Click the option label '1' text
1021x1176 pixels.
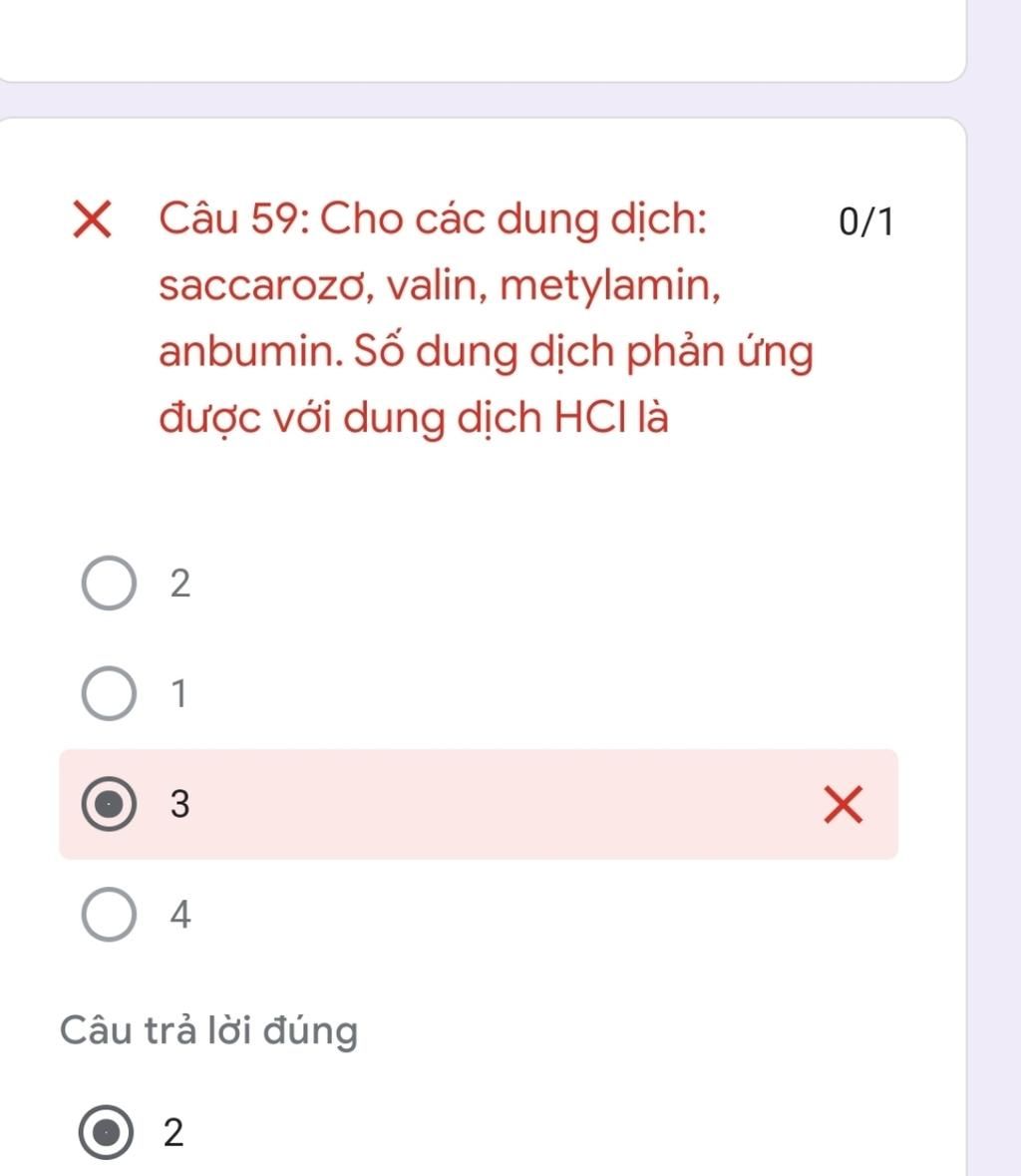coord(179,694)
